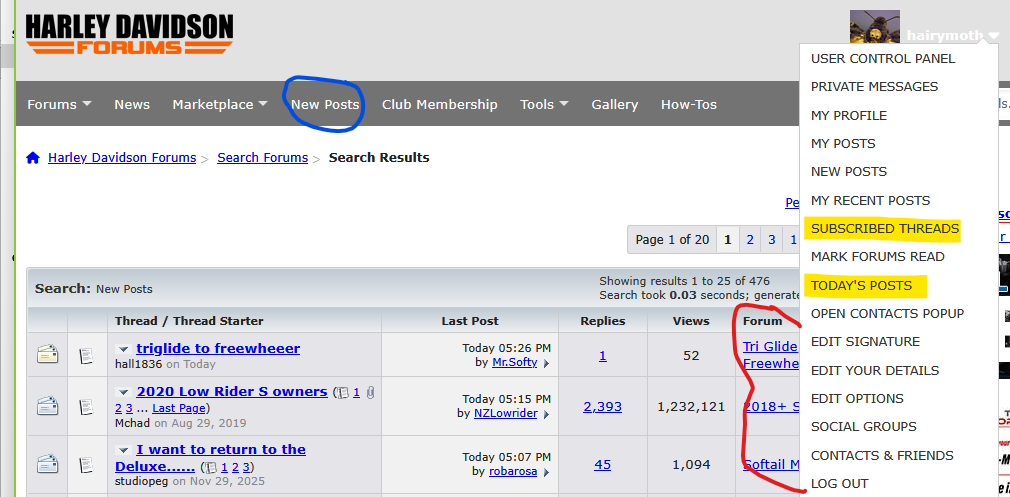Choose Today's Posts in user menu
The width and height of the screenshot is (1010, 497).
(861, 285)
